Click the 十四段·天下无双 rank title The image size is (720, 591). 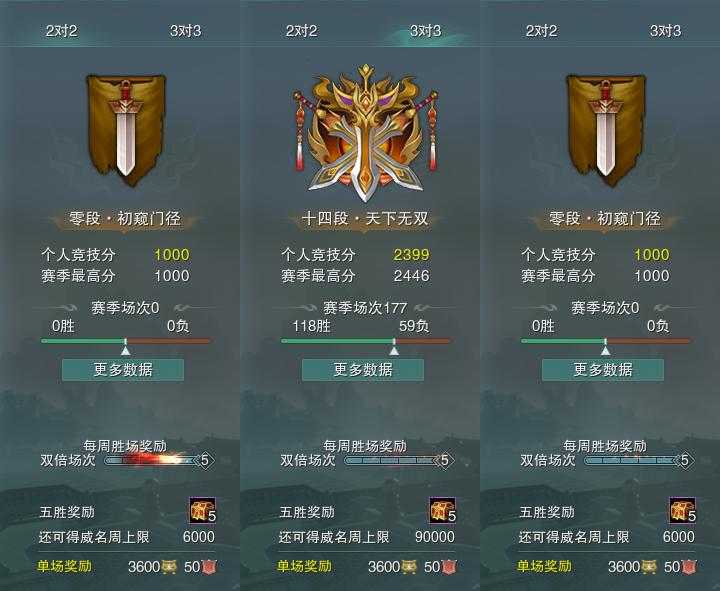pyautogui.click(x=365, y=218)
